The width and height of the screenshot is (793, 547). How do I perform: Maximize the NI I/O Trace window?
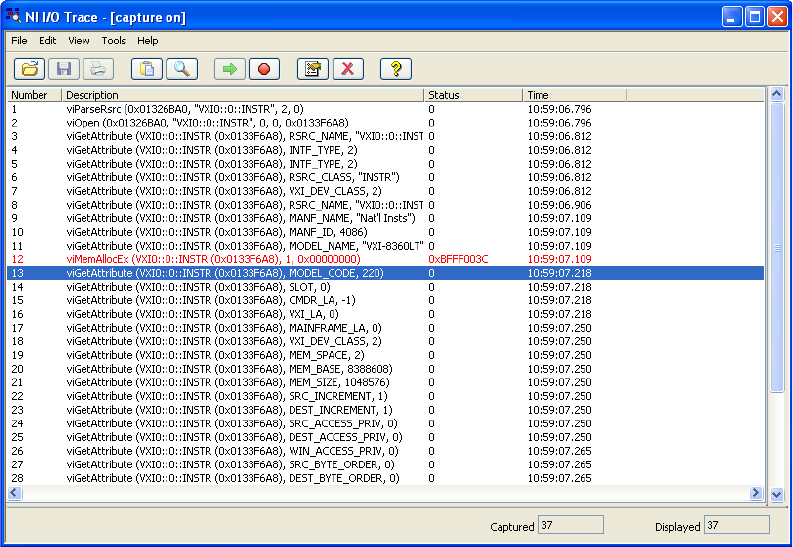[x=755, y=17]
